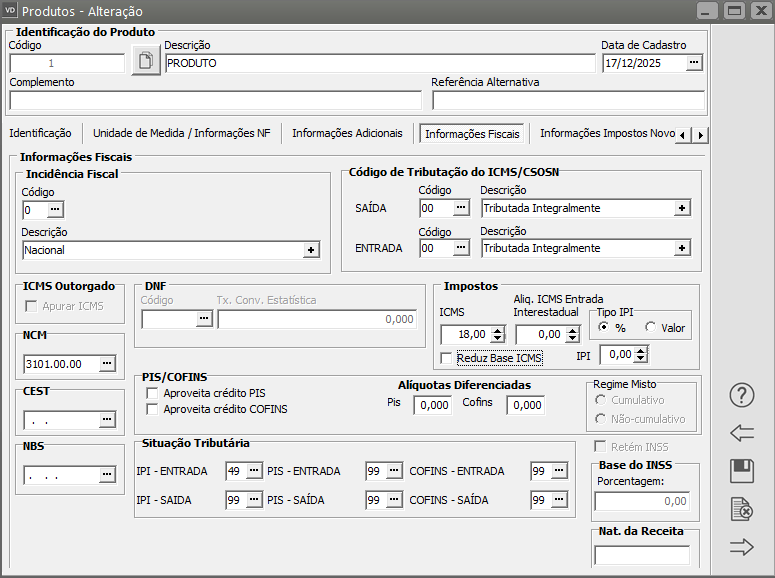Open the IPI - ENTRADA lookup button
Screen dimensions: 775x578
click(x=253, y=471)
